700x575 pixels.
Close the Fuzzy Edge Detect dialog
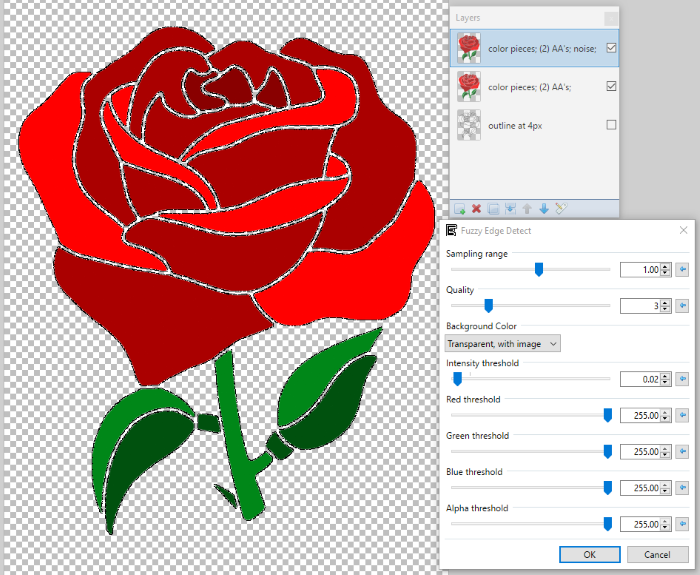click(683, 230)
